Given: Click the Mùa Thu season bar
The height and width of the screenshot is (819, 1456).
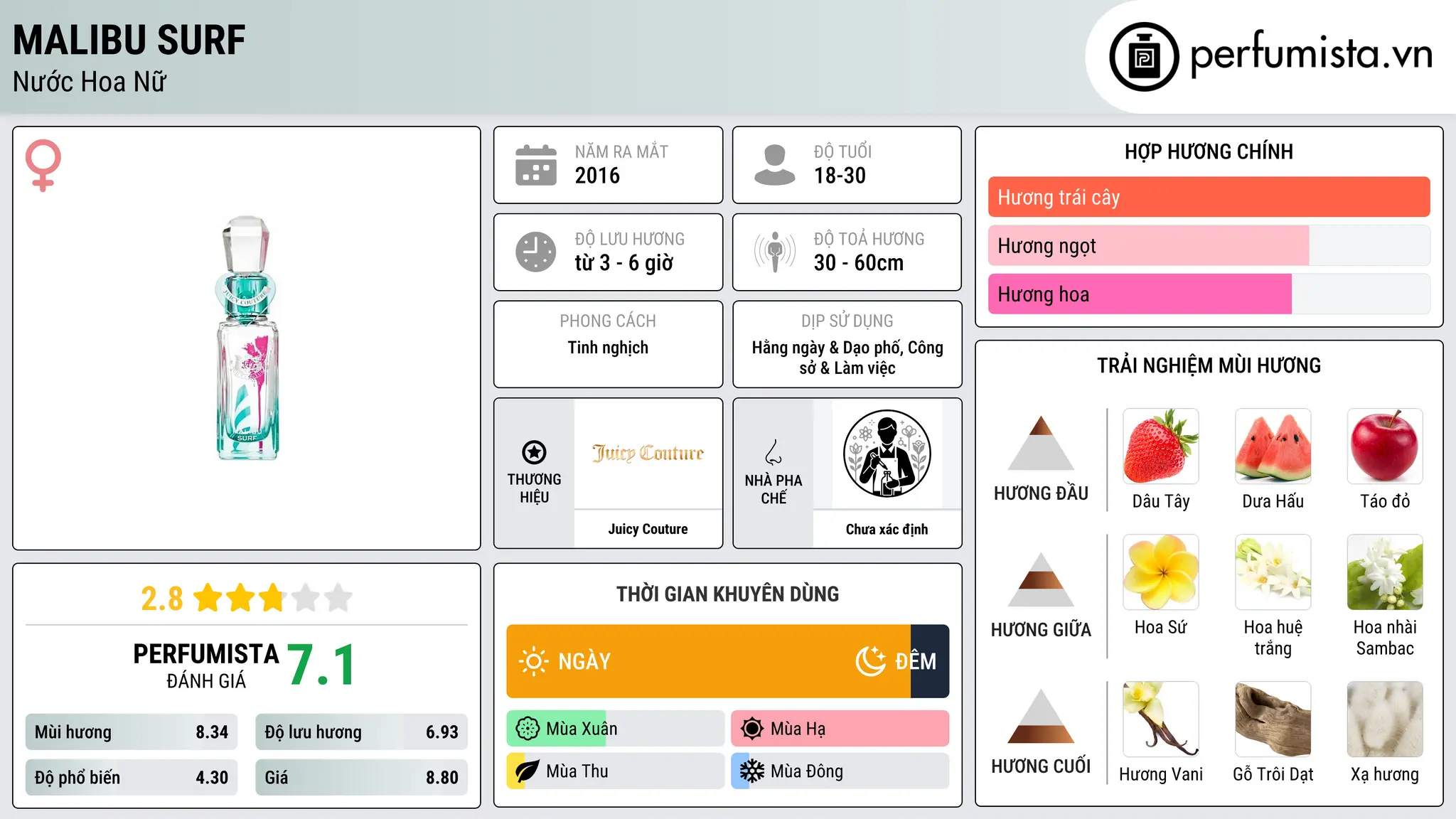Looking at the screenshot, I should 616,771.
